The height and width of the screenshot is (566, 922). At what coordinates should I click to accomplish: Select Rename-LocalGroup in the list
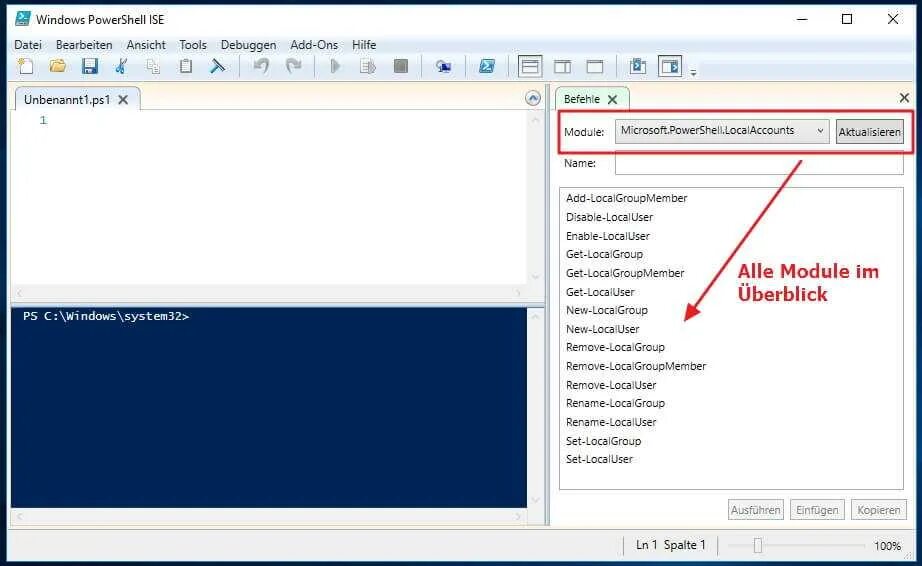[x=615, y=403]
